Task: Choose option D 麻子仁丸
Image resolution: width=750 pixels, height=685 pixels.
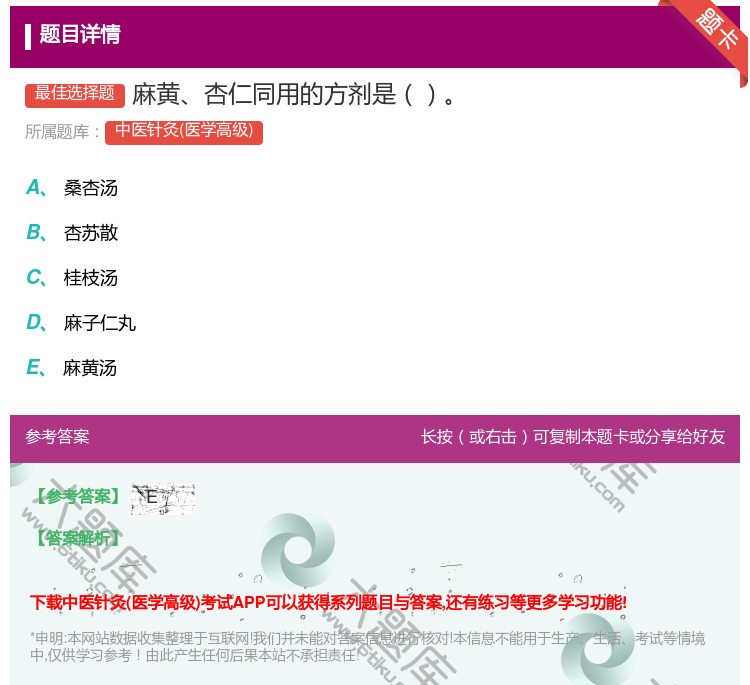Action: pos(81,323)
